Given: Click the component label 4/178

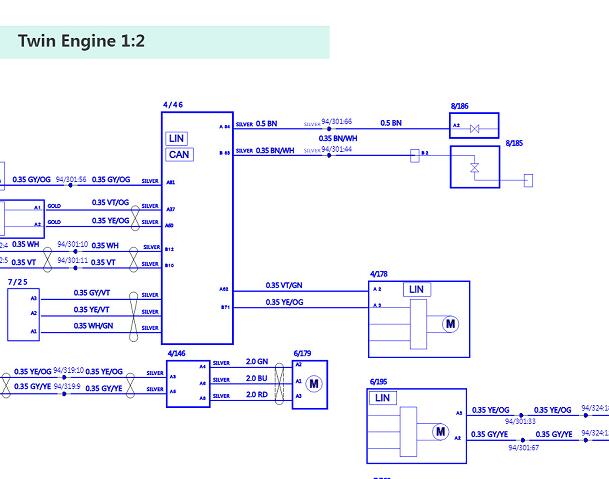Looking at the screenshot, I should [379, 274].
